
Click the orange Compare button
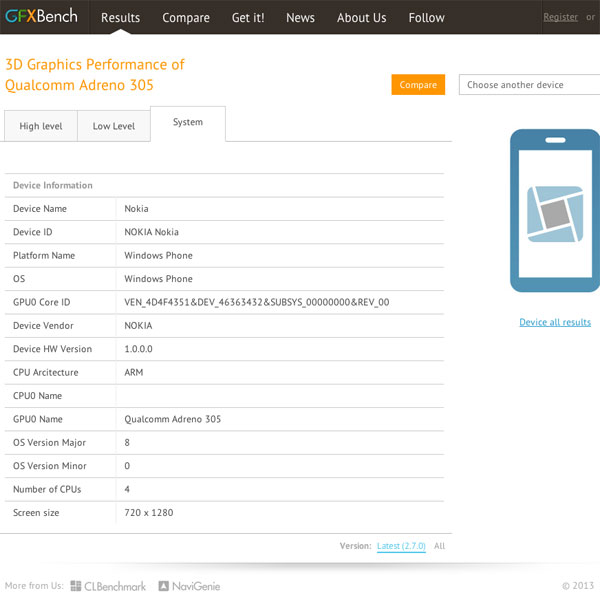coord(418,85)
